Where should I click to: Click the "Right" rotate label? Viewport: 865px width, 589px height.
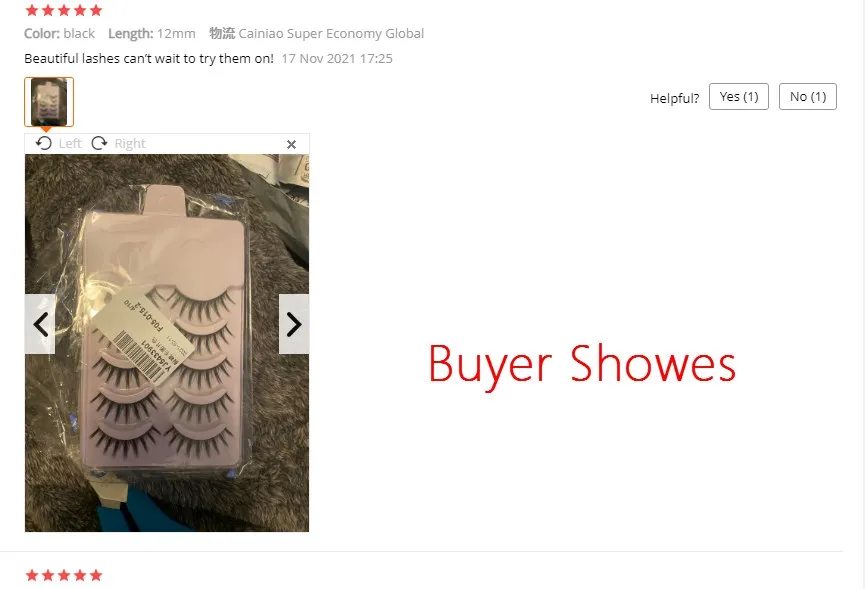click(130, 144)
